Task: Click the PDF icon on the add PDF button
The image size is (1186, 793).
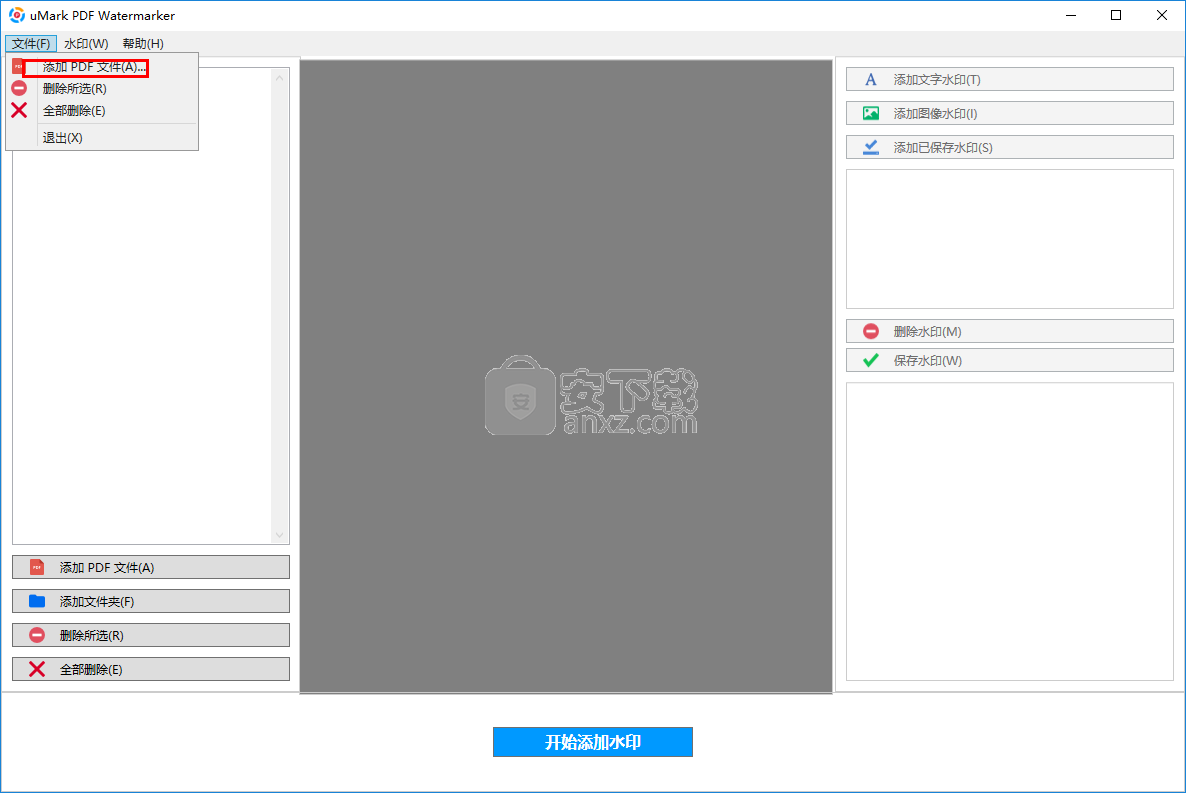Action: click(37, 567)
